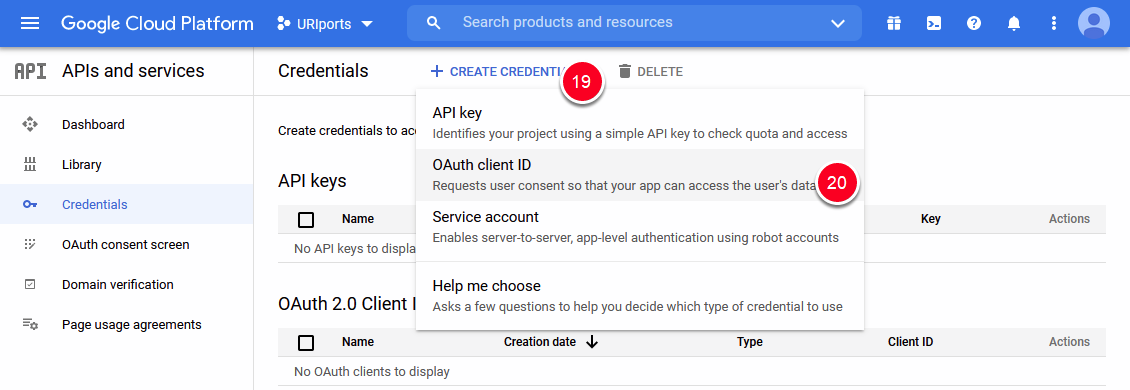
Task: Activate Cloud Shell terminal icon
Action: coord(934,23)
